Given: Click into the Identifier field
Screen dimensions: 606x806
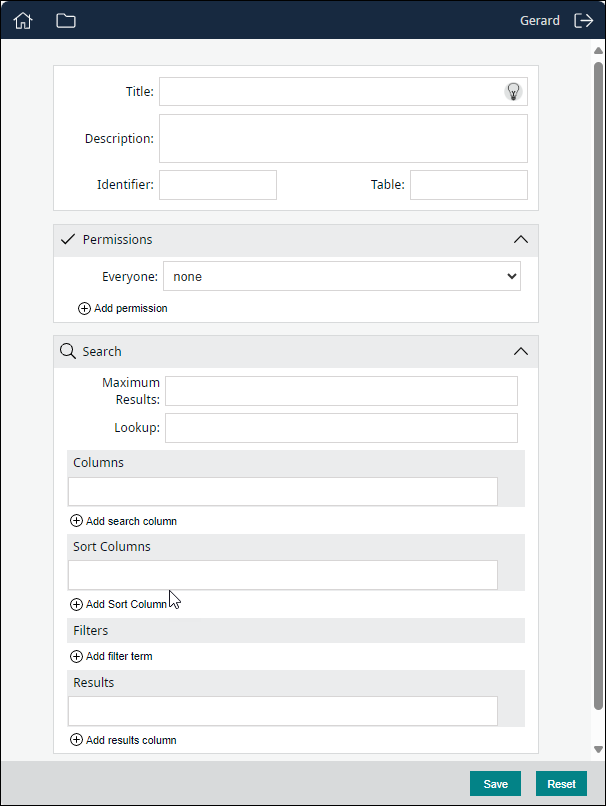Looking at the screenshot, I should point(217,185).
